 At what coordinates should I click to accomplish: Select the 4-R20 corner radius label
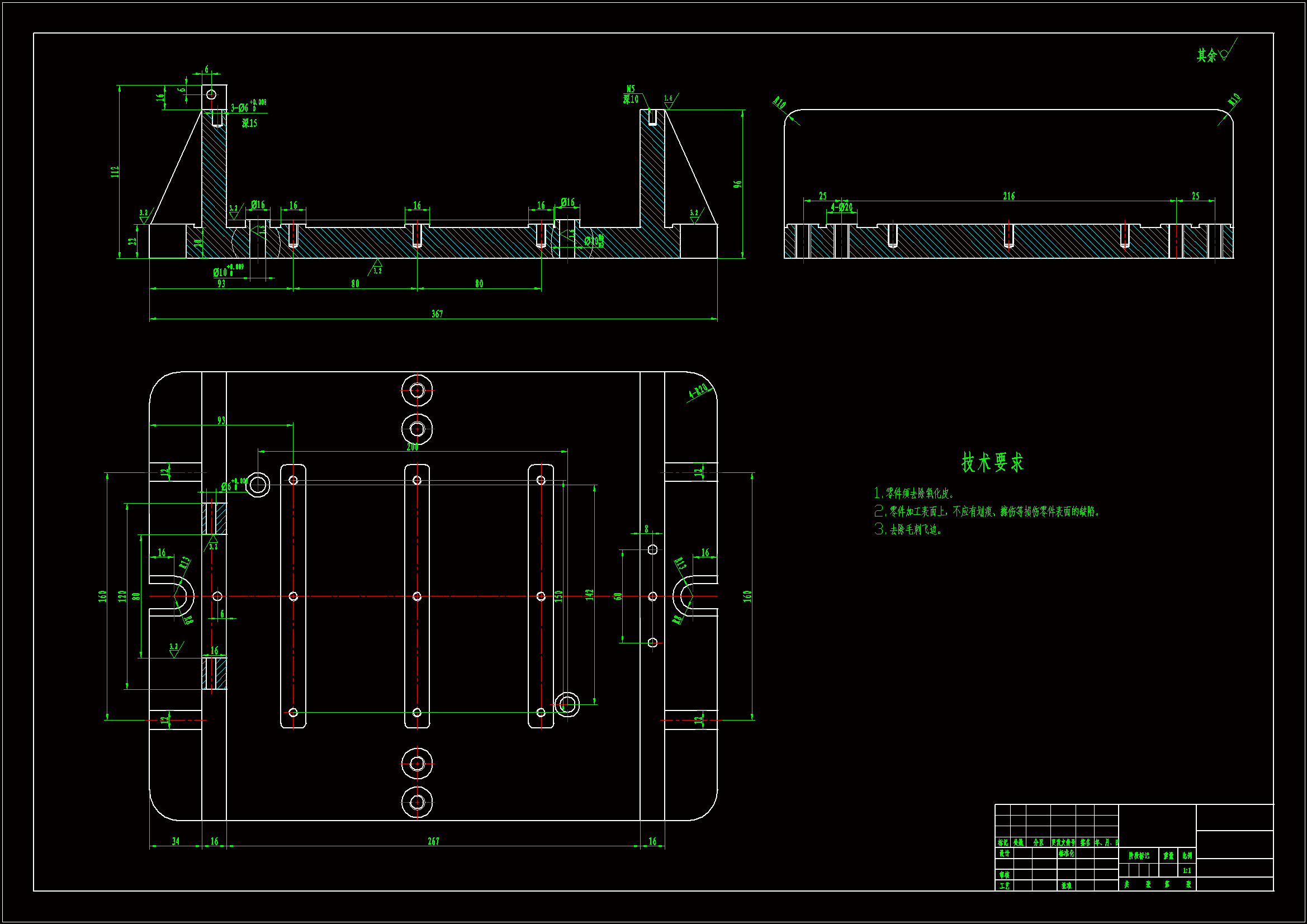click(698, 391)
